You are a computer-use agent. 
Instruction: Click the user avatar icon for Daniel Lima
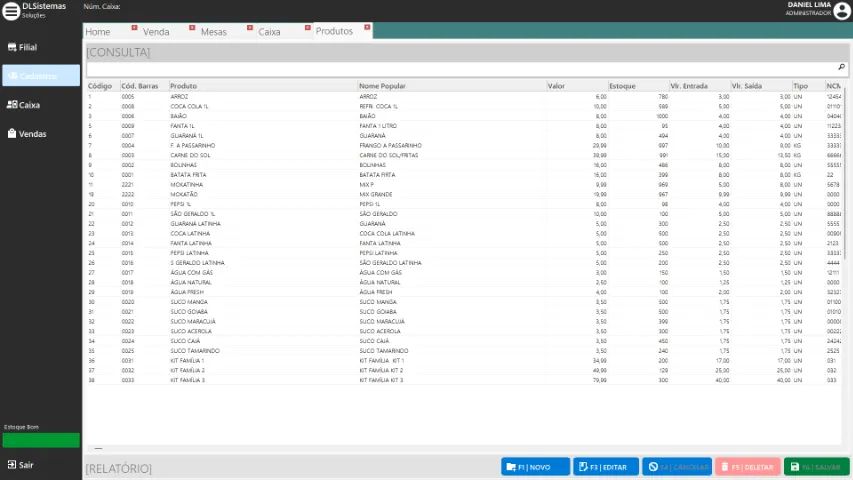842,11
